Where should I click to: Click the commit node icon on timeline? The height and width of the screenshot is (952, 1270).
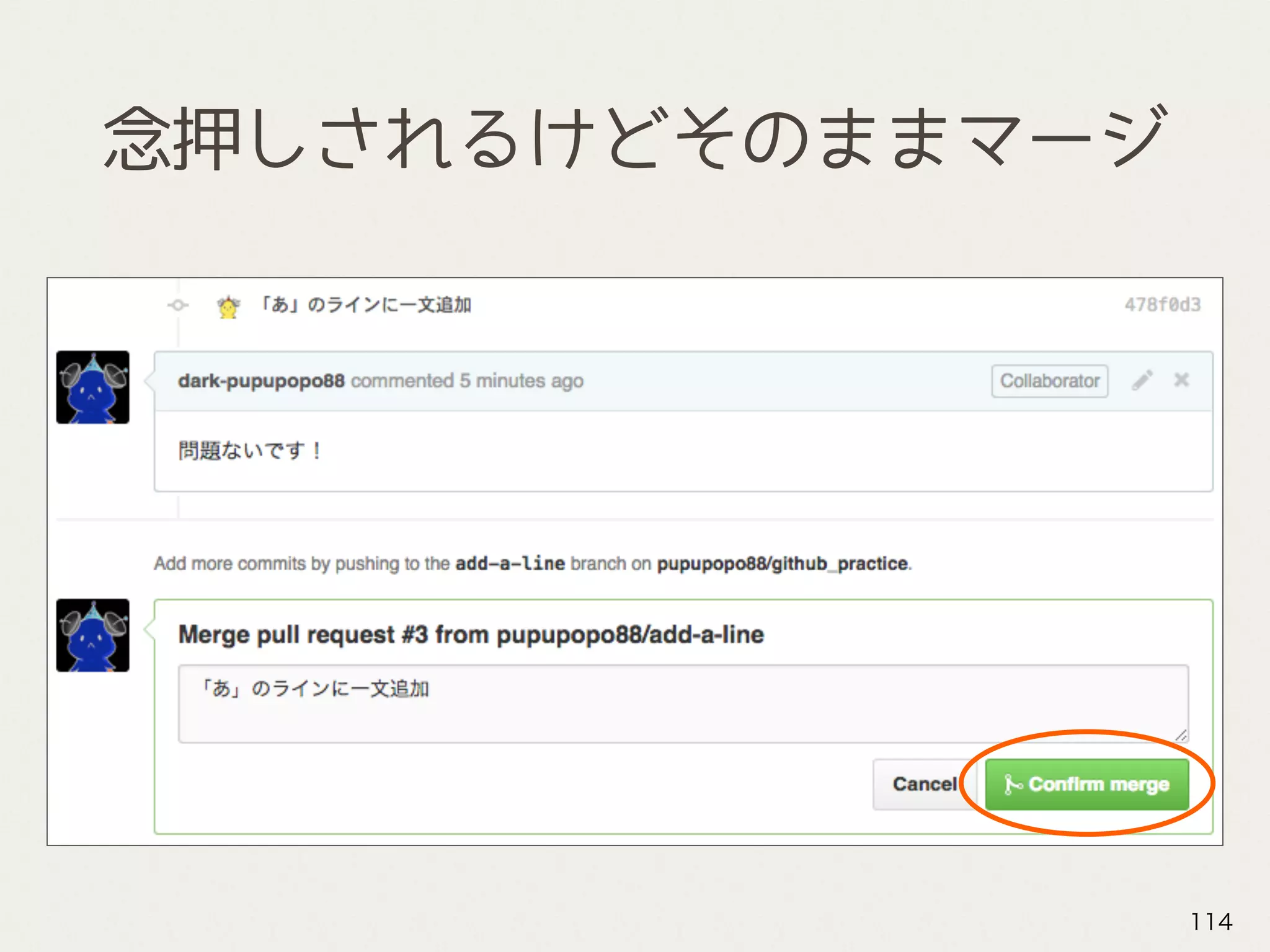pyautogui.click(x=178, y=305)
